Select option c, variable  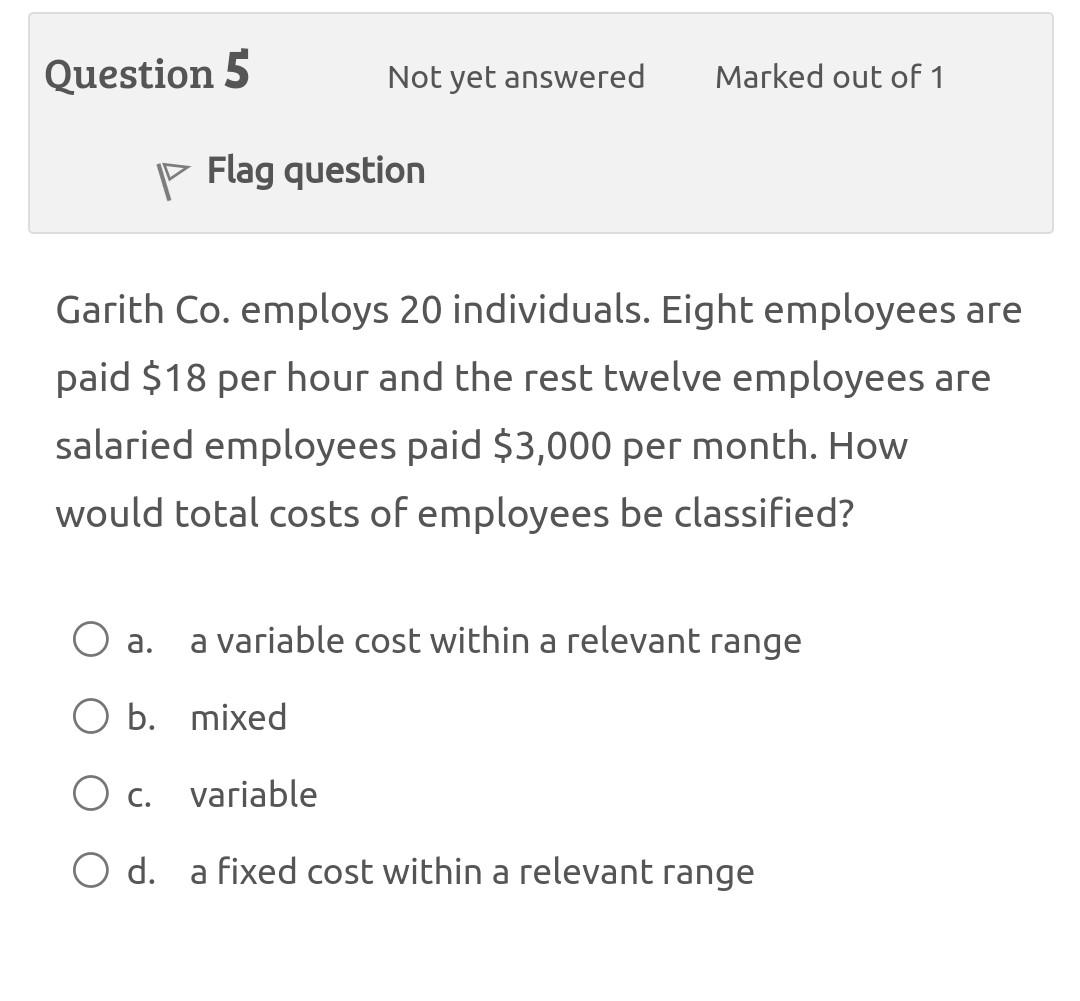pyautogui.click(x=91, y=792)
